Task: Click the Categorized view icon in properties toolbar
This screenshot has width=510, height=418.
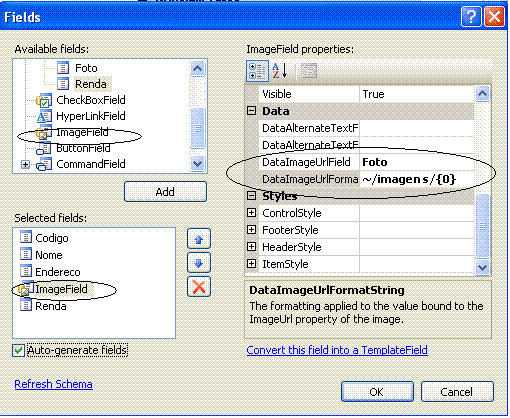Action: (x=257, y=71)
